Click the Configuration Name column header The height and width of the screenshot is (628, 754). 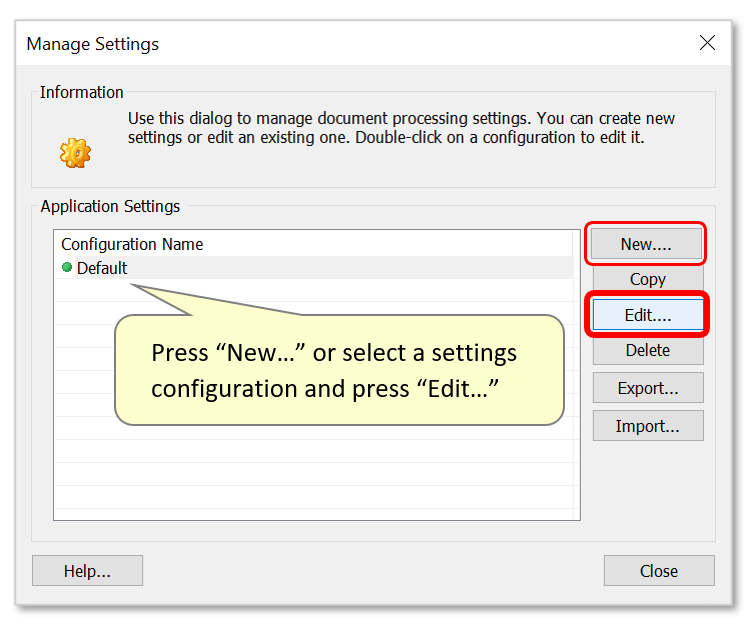point(314,244)
